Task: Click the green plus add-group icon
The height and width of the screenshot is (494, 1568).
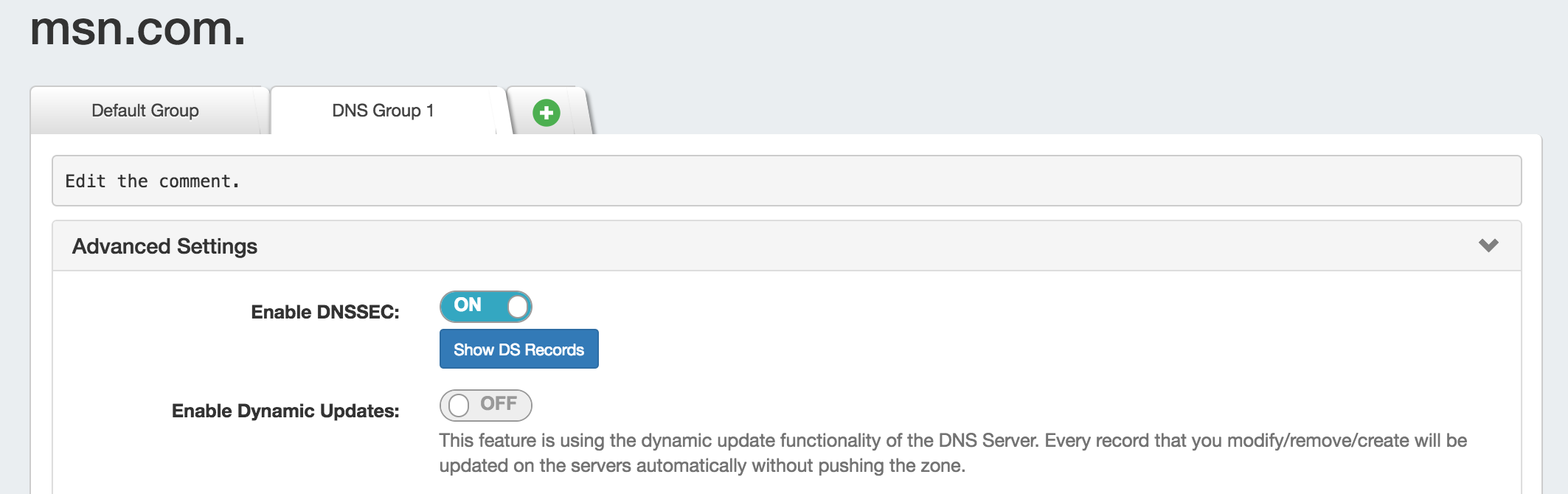Action: (x=546, y=113)
